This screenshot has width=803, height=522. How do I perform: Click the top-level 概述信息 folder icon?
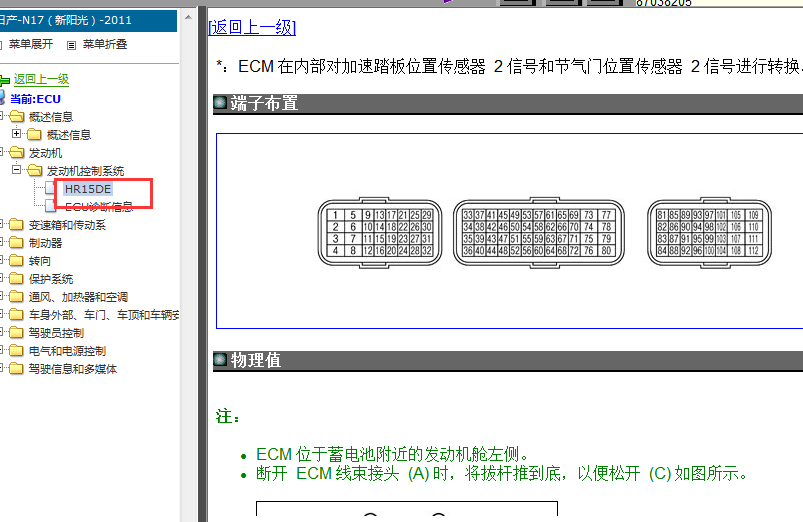coord(16,117)
